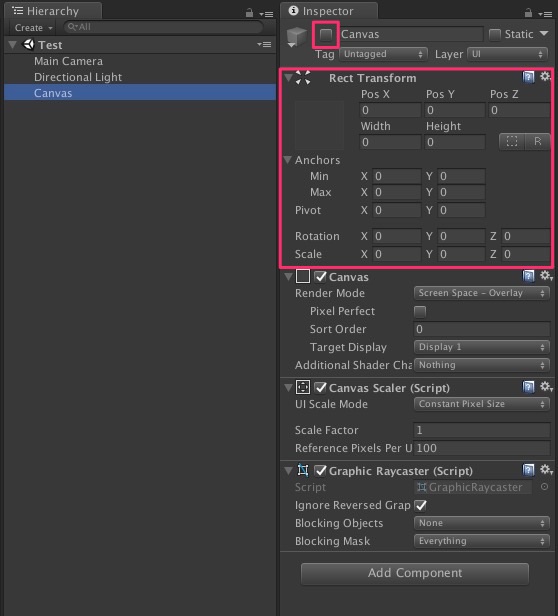The height and width of the screenshot is (616, 558).
Task: Click the Hierarchy search magnifier icon
Action: [72, 27]
